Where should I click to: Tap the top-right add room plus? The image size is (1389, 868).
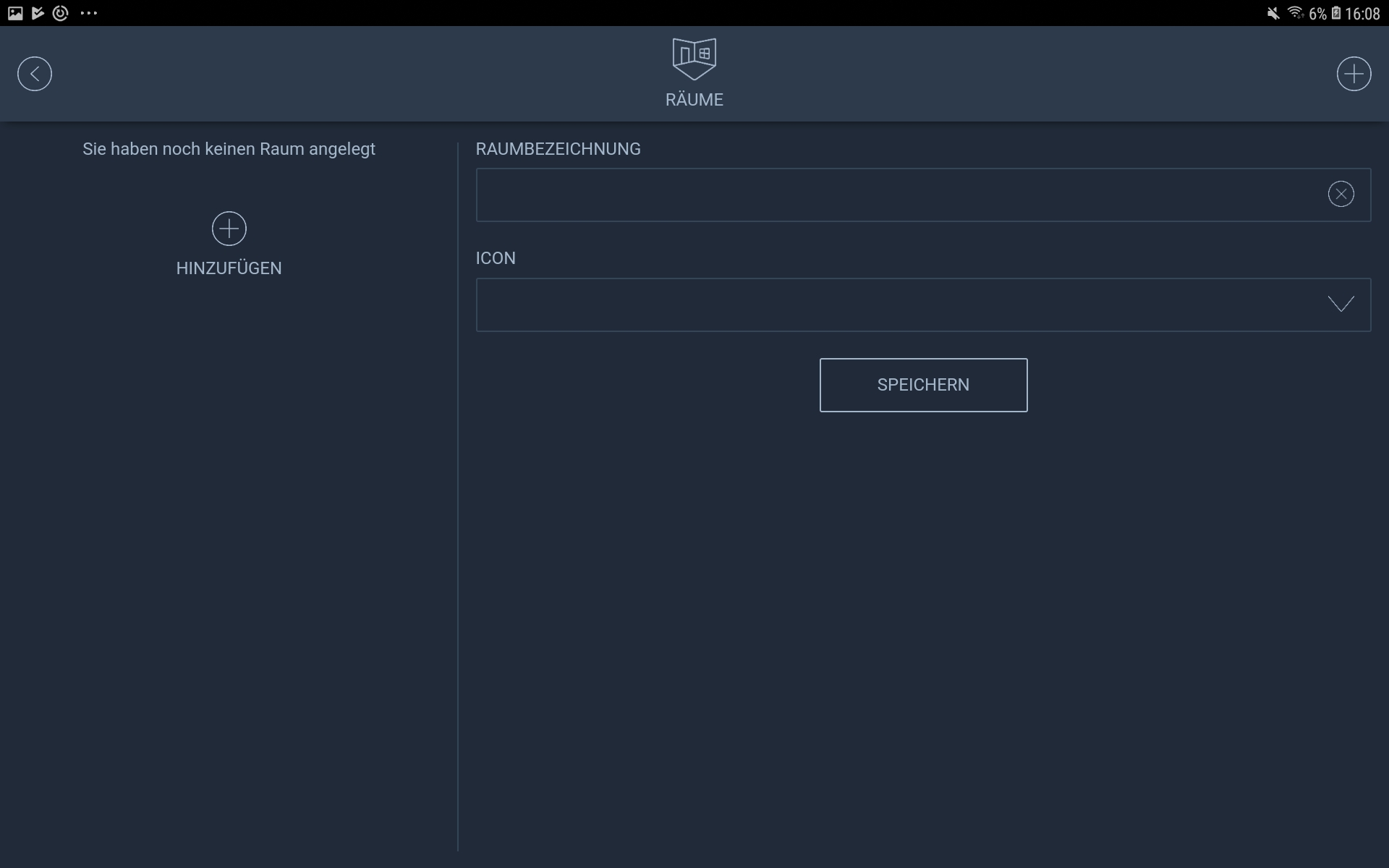click(x=1354, y=74)
